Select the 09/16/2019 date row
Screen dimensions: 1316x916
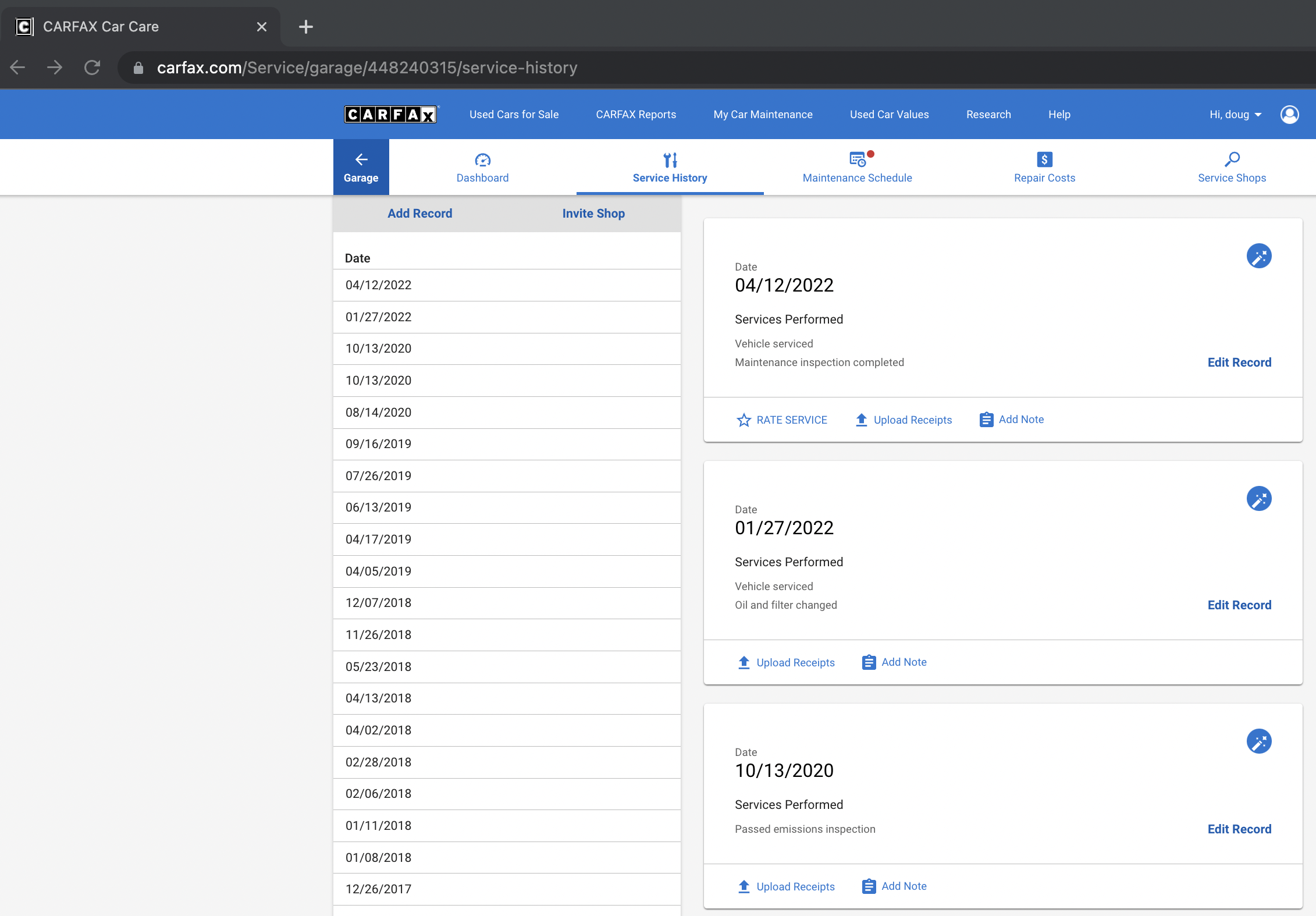tap(507, 444)
